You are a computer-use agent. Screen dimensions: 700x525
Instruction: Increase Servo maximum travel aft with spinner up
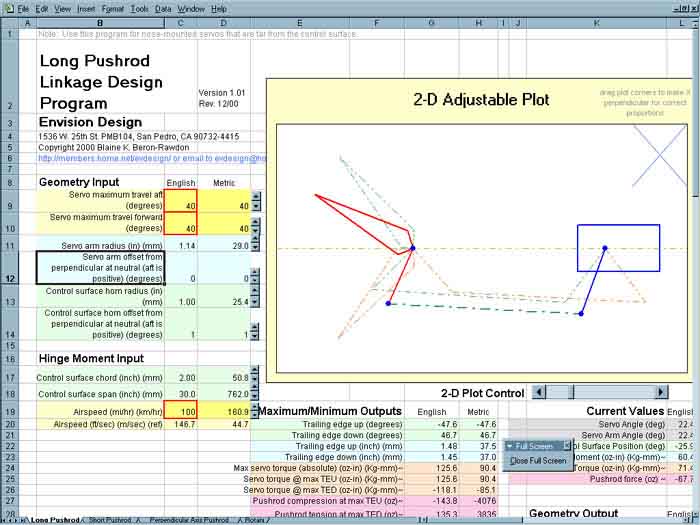[x=254, y=196]
